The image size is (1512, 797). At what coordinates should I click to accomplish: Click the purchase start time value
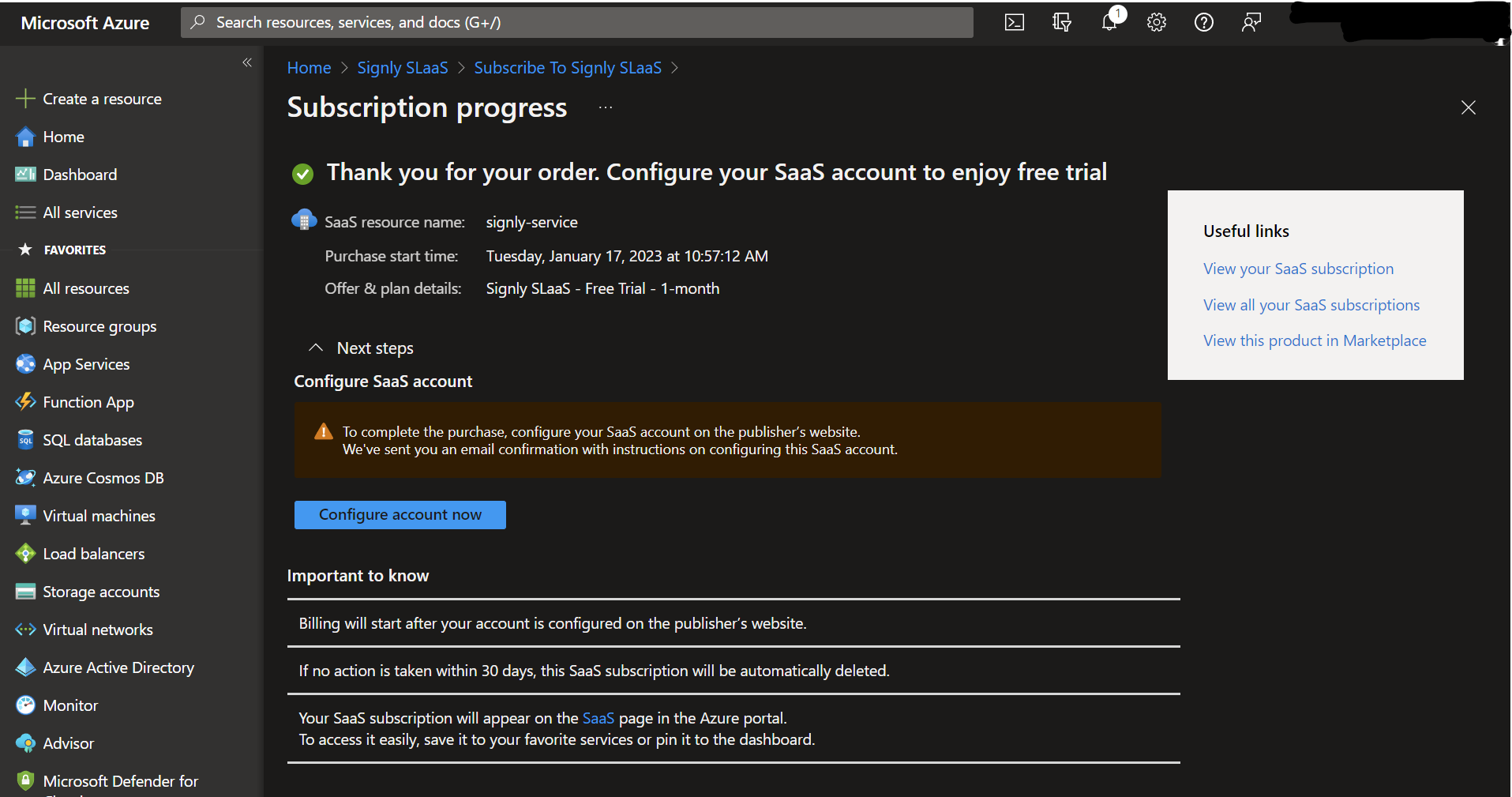click(x=627, y=256)
